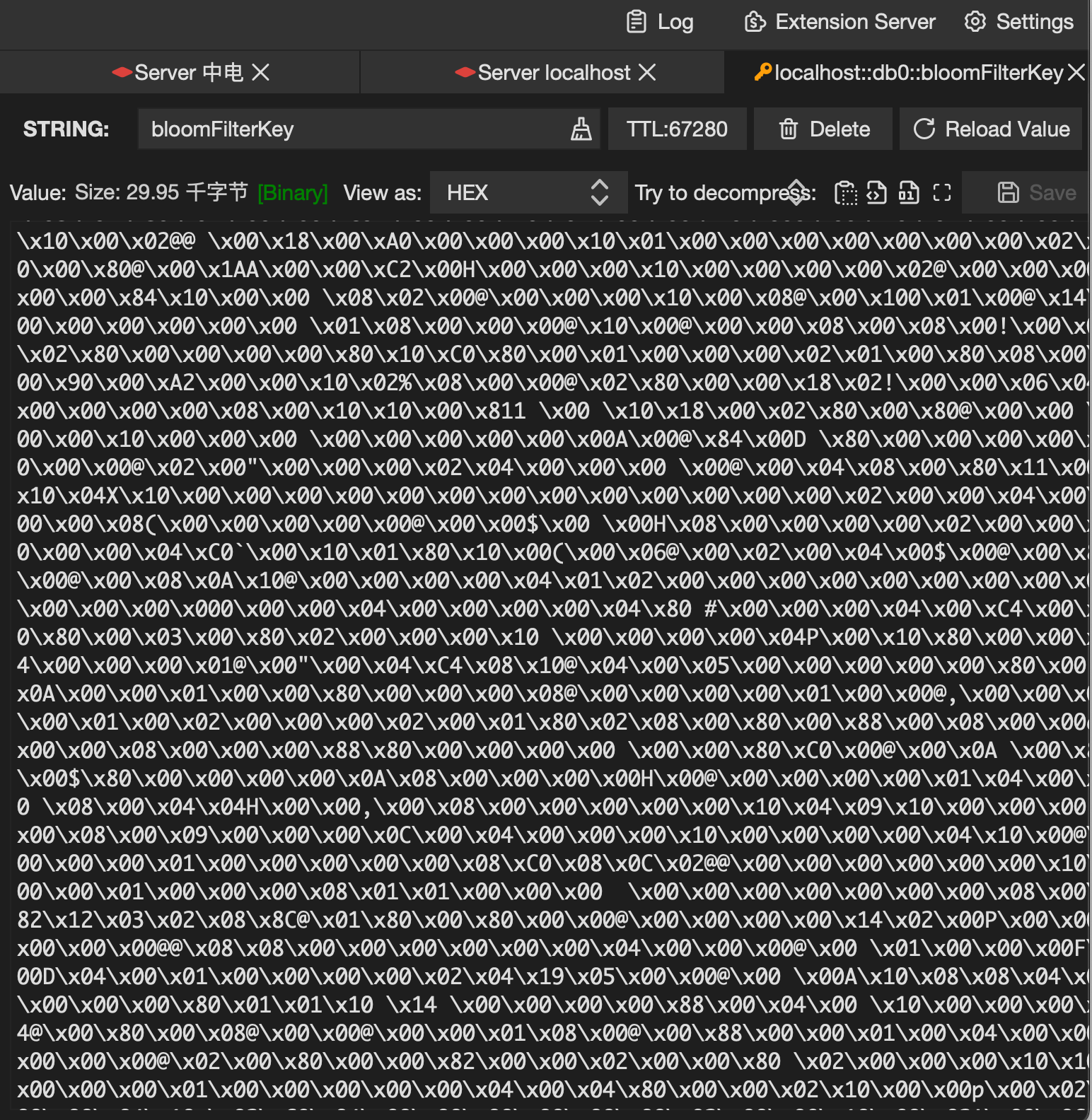Open the View as HEX dropdown
Viewport: 1092px width, 1120px height.
[528, 192]
